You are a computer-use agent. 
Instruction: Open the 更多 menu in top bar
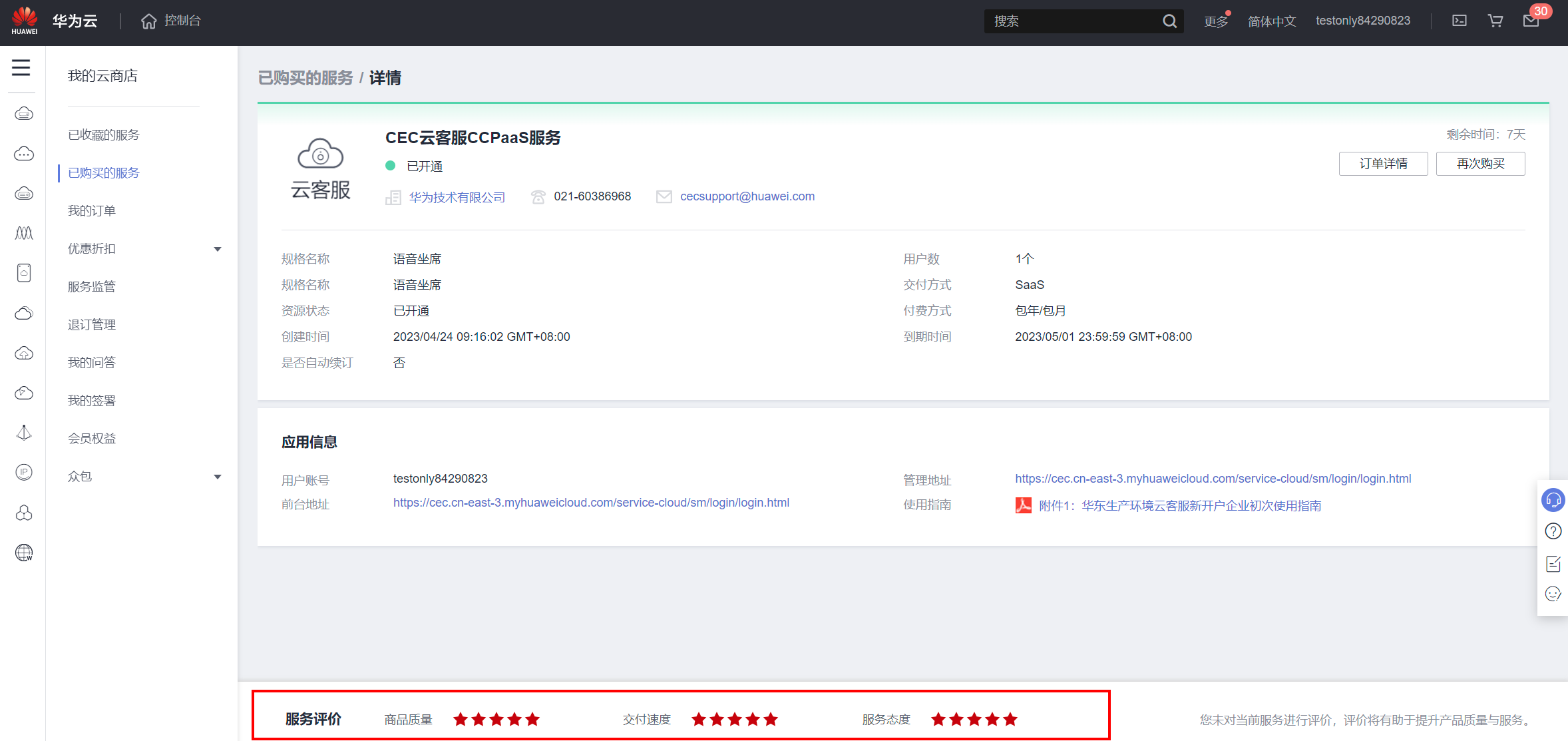pyautogui.click(x=1217, y=21)
